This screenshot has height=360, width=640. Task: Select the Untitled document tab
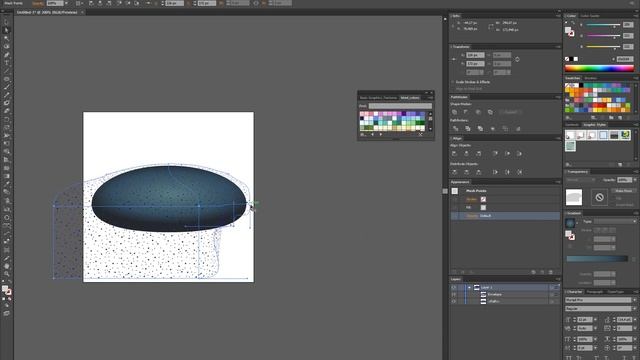47,12
